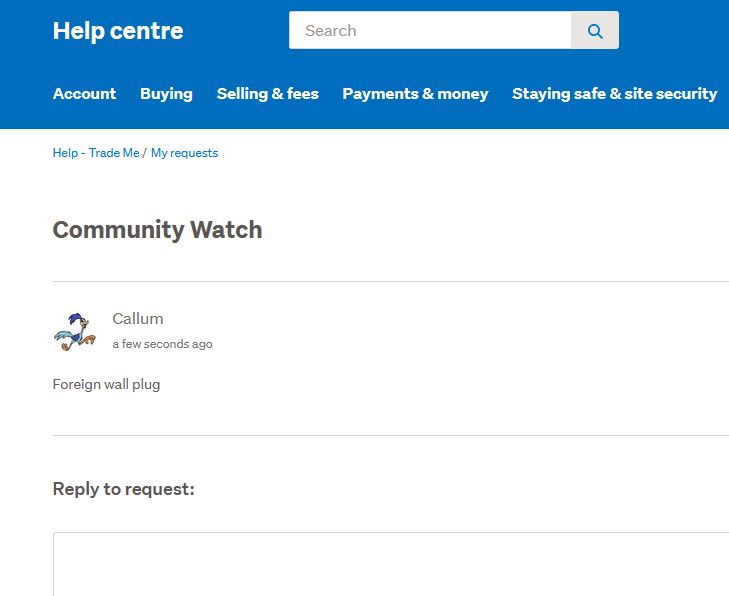
Task: Click Callum's road runner avatar
Action: [75, 331]
